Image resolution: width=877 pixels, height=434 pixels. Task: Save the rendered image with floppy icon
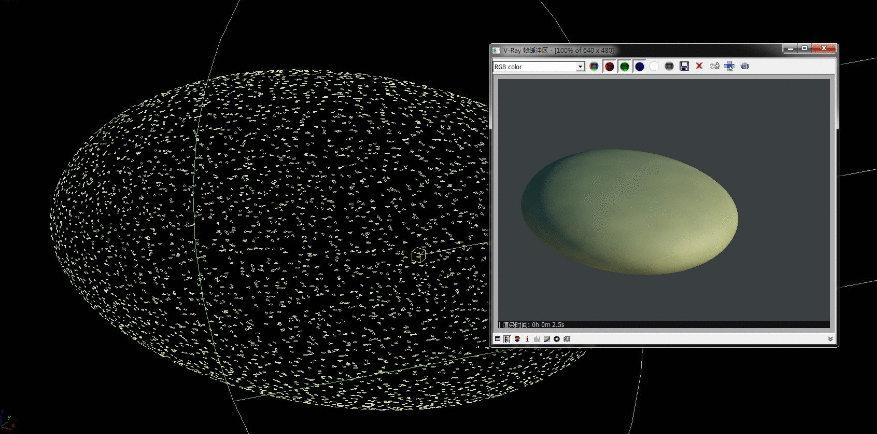pyautogui.click(x=684, y=66)
